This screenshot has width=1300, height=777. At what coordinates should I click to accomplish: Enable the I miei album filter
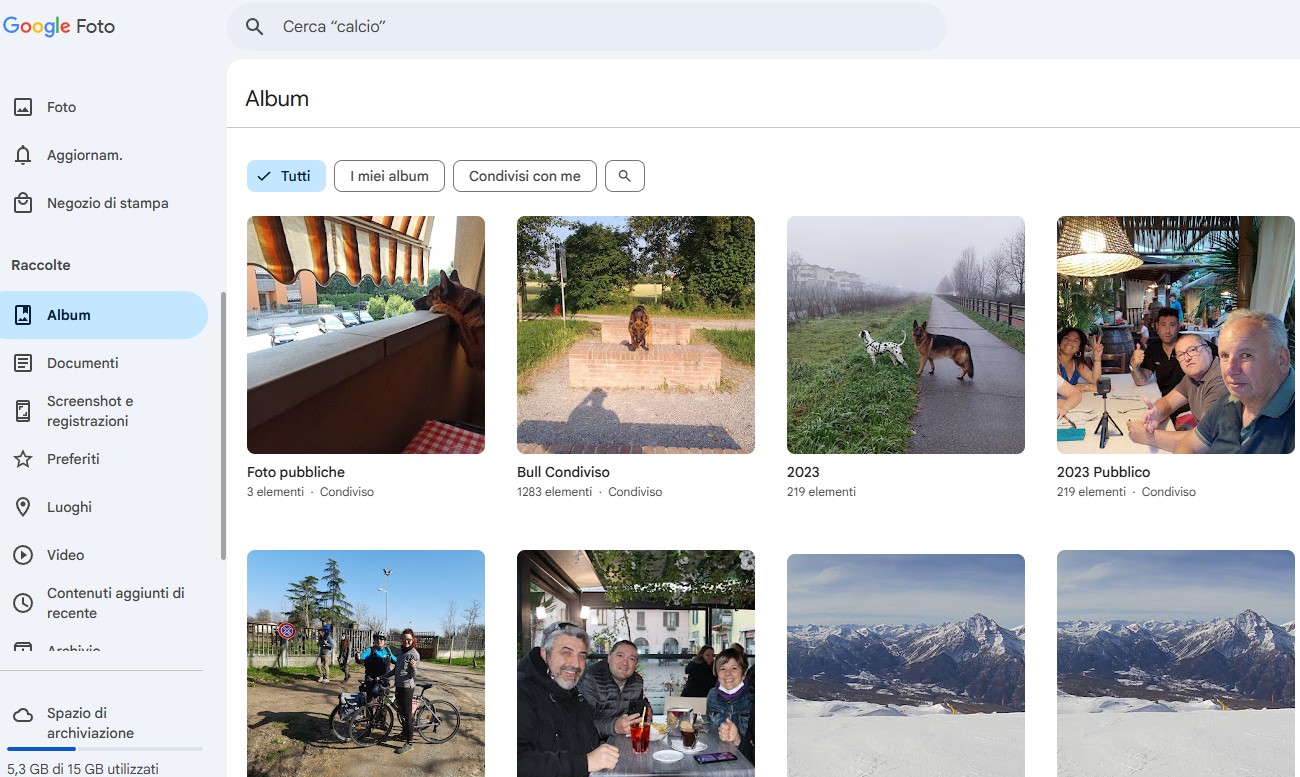point(389,175)
